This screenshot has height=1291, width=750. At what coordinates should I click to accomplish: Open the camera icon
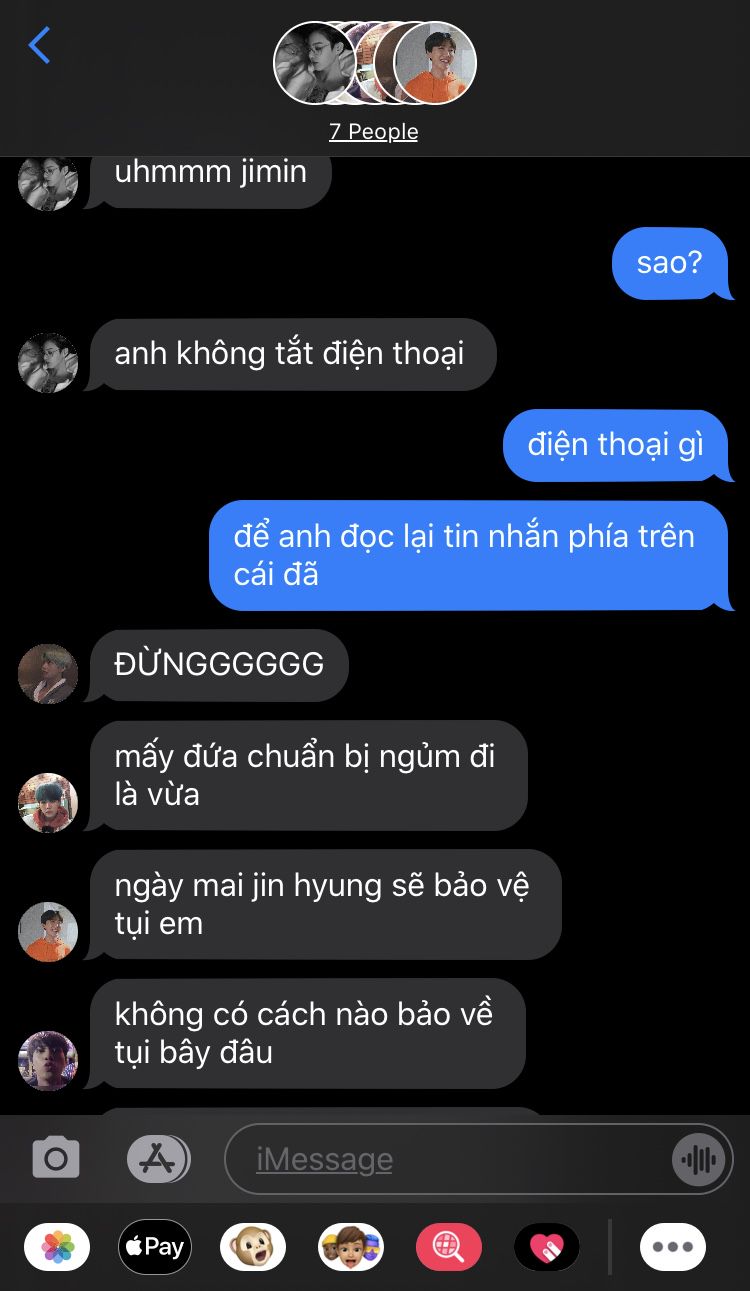tap(56, 1159)
